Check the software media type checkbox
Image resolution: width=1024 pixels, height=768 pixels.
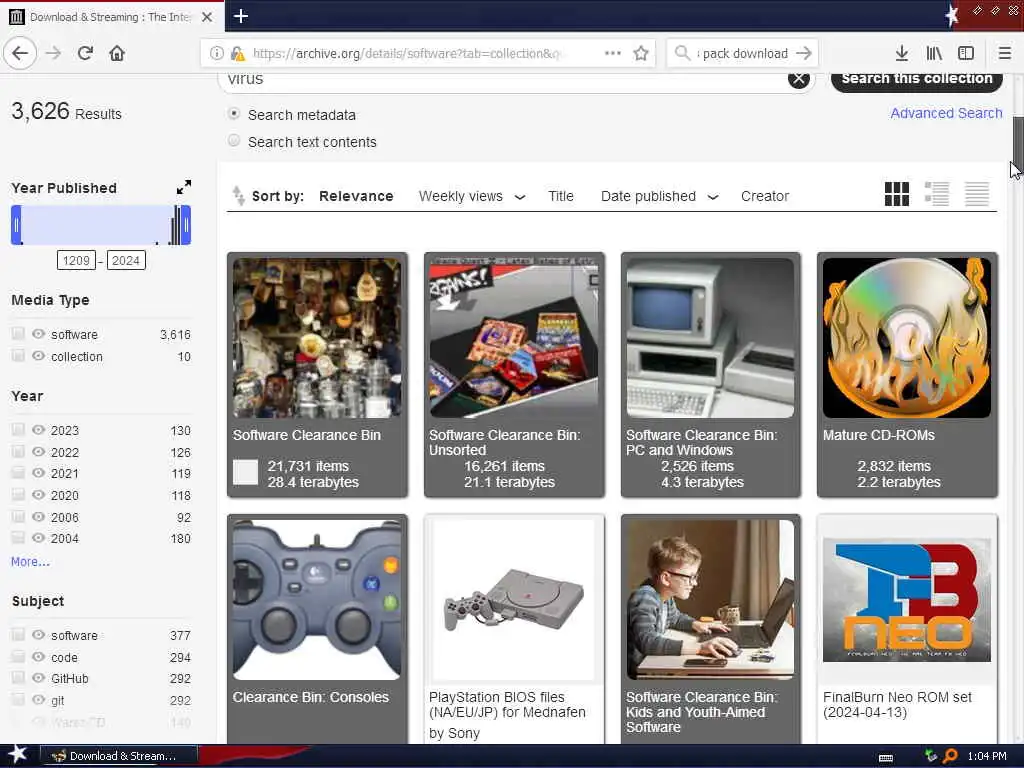18,334
